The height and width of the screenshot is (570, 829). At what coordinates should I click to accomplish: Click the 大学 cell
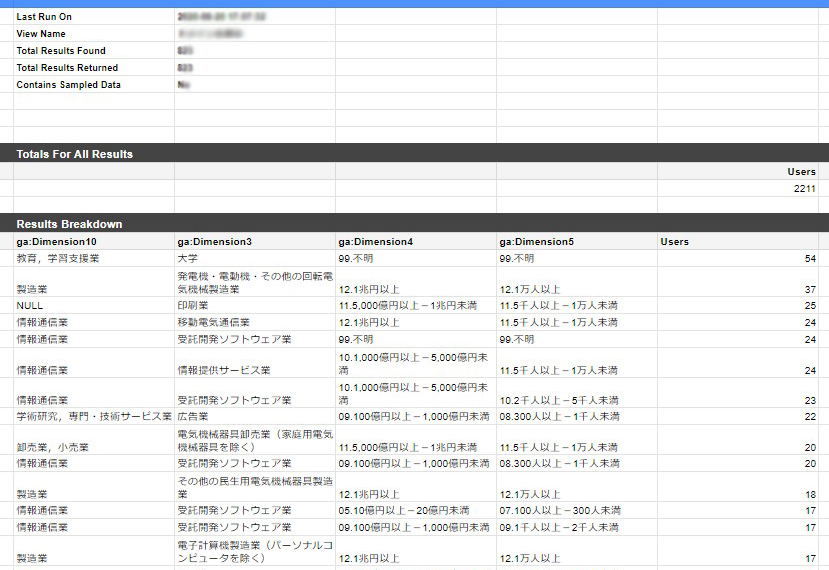[255, 258]
